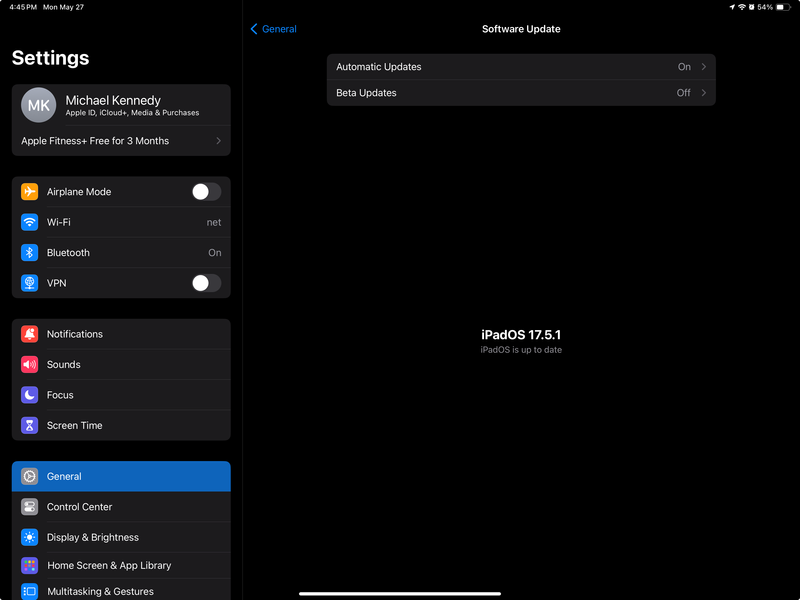Open Bluetooth settings showing On

click(x=121, y=253)
